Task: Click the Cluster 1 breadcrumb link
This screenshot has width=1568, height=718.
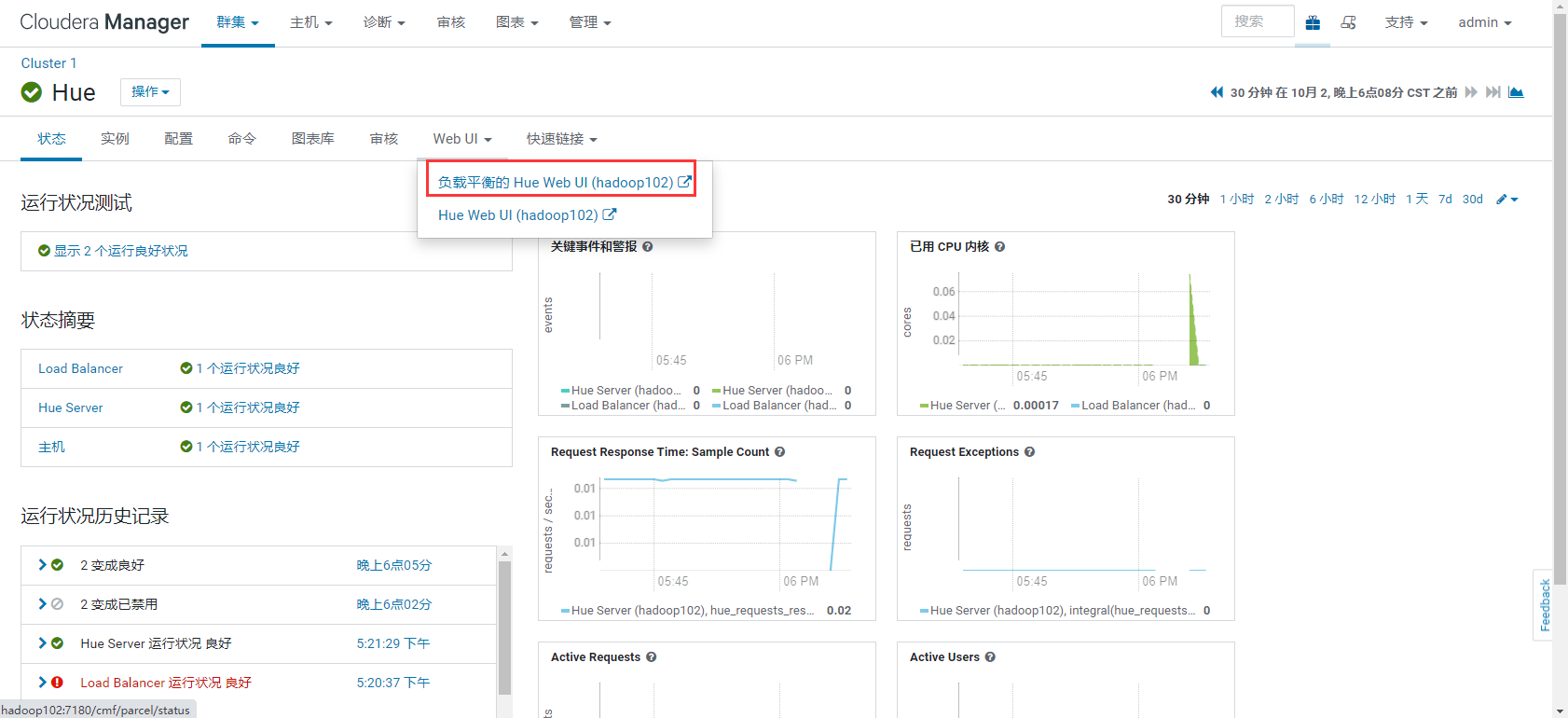Action: point(48,63)
